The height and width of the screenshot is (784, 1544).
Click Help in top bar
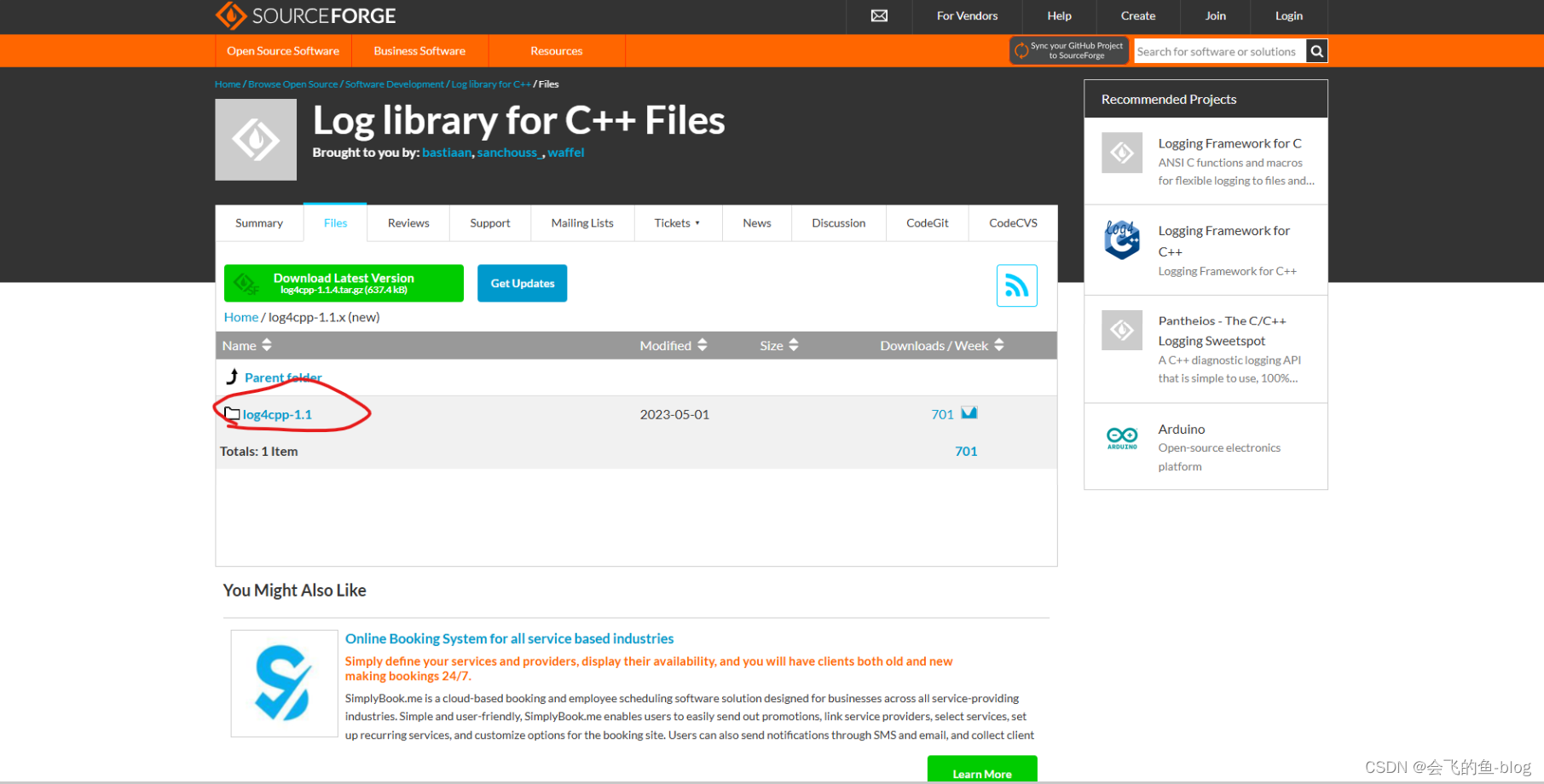[x=1059, y=16]
